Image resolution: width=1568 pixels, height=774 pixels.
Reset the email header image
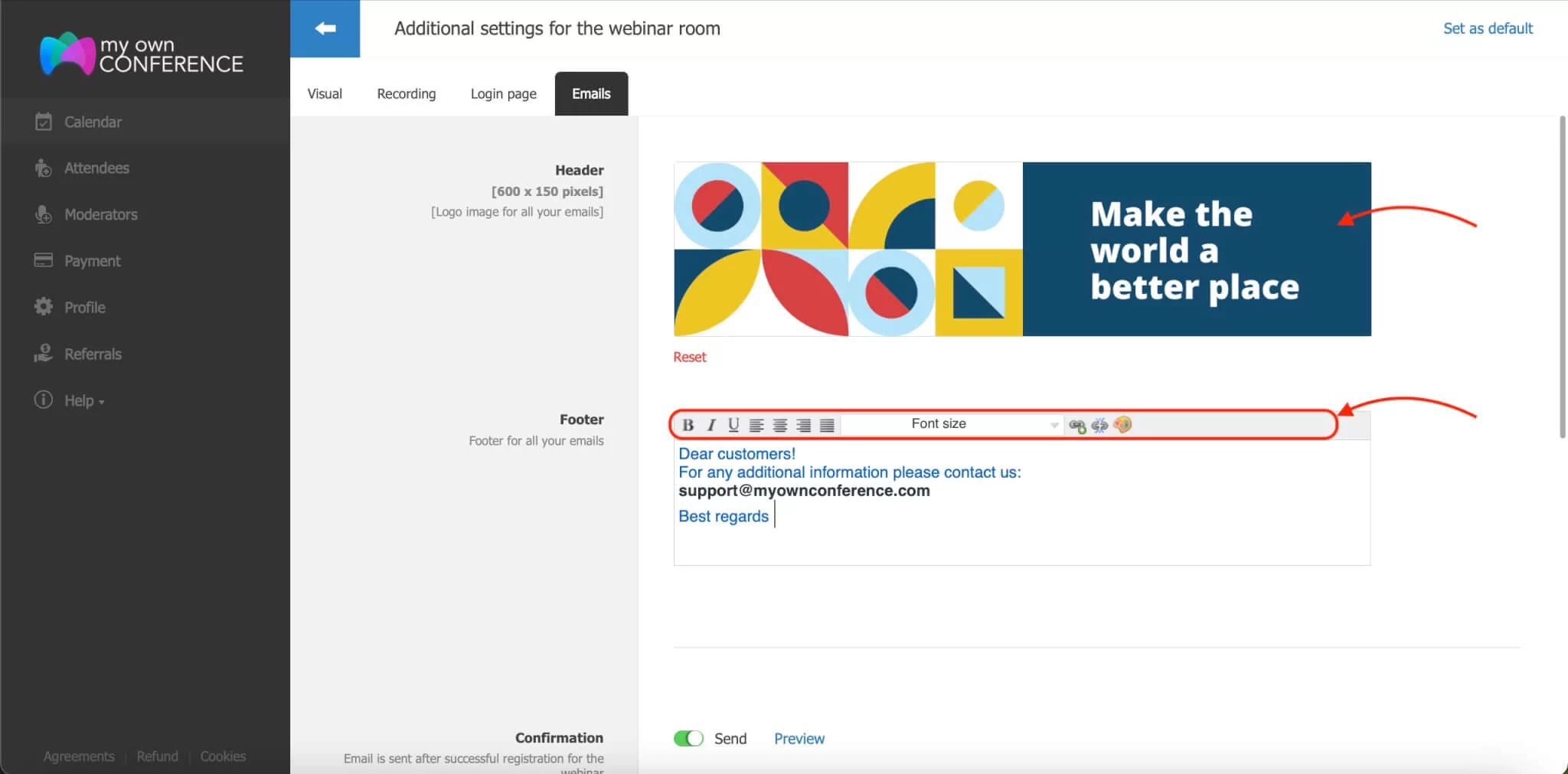pyautogui.click(x=689, y=357)
